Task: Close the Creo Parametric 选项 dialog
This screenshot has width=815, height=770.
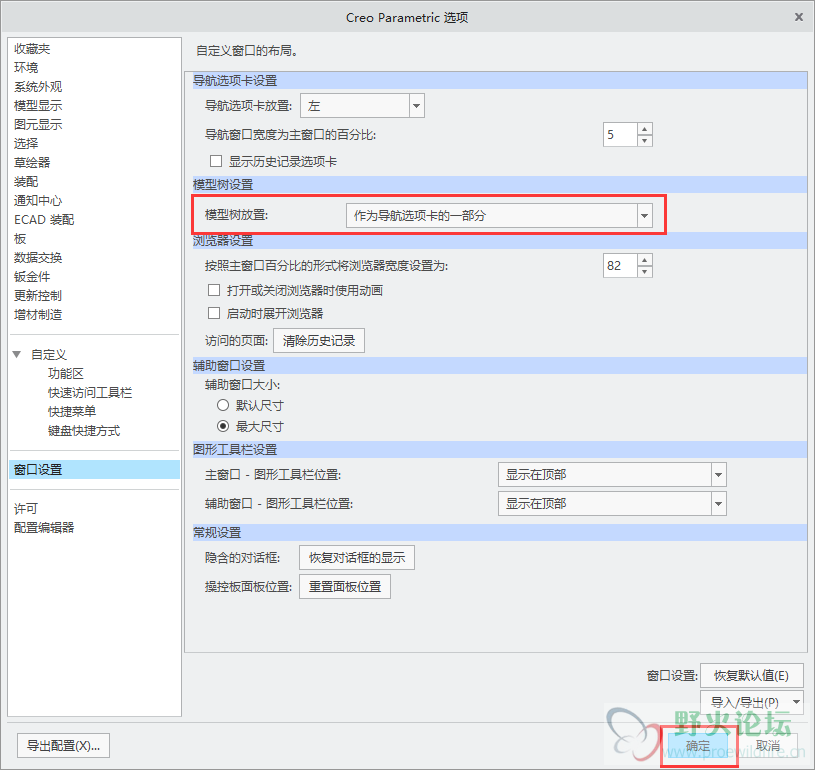Action: [x=799, y=17]
